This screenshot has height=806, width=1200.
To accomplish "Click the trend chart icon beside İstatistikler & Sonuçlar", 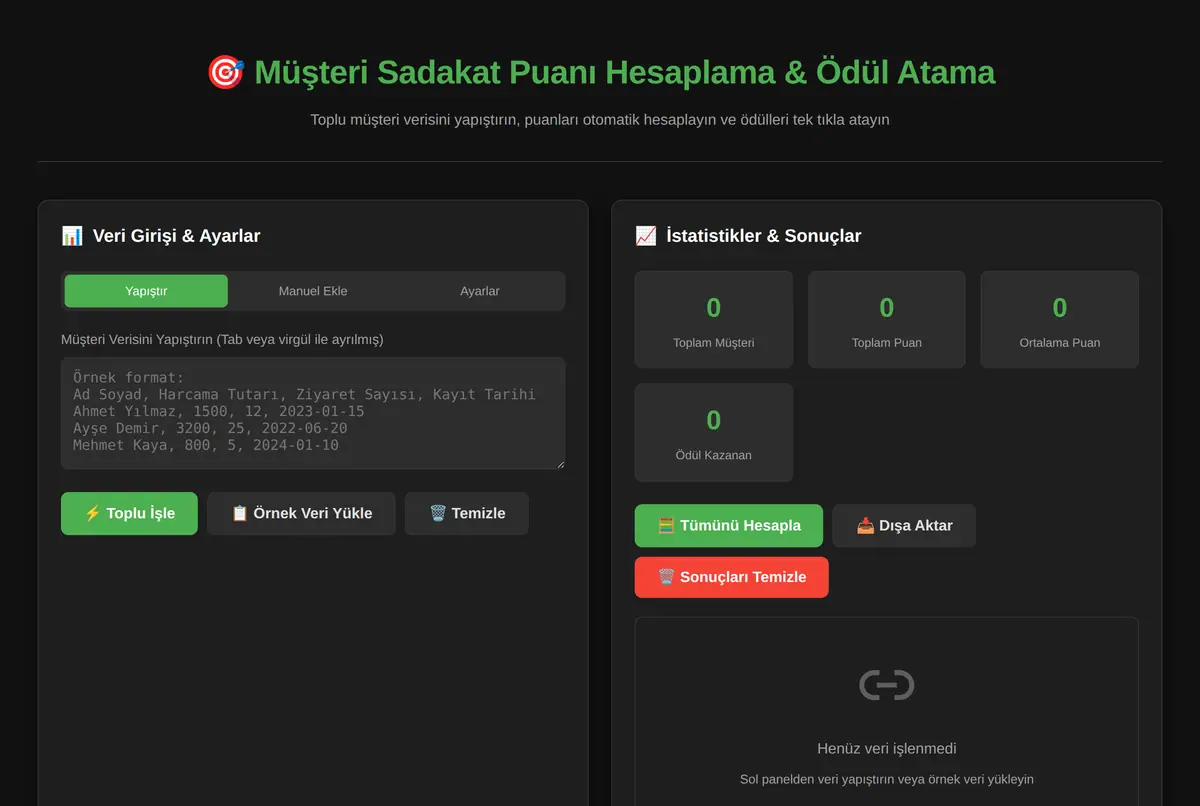I will tap(646, 236).
